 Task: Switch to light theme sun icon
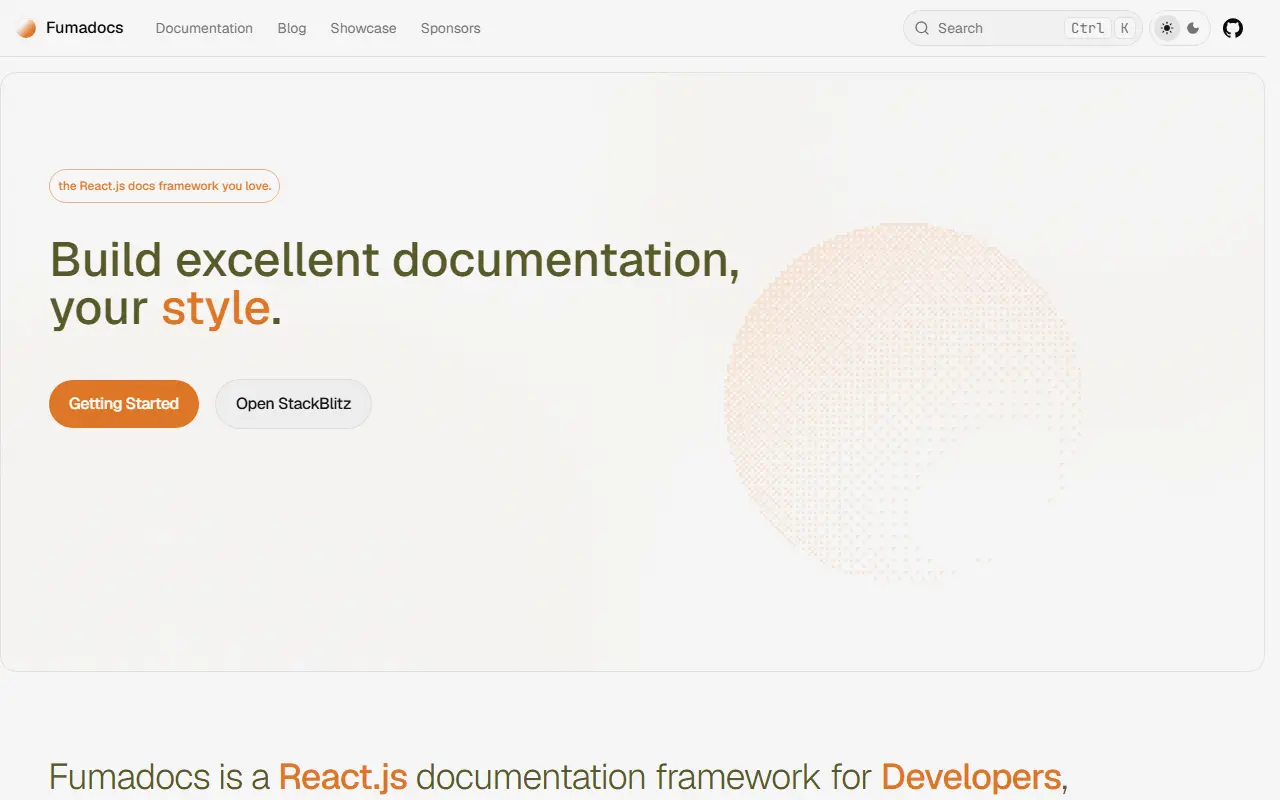[x=1167, y=28]
